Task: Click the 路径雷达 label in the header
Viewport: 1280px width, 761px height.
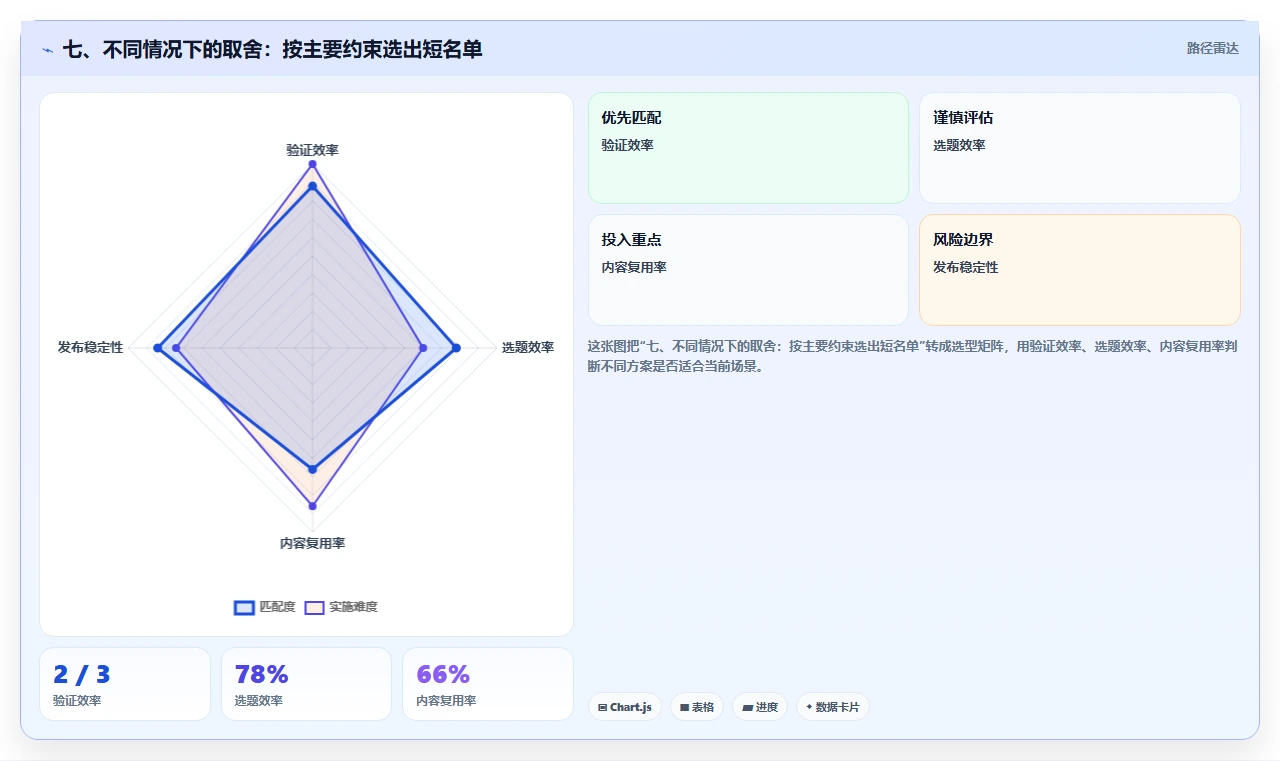Action: point(1212,48)
